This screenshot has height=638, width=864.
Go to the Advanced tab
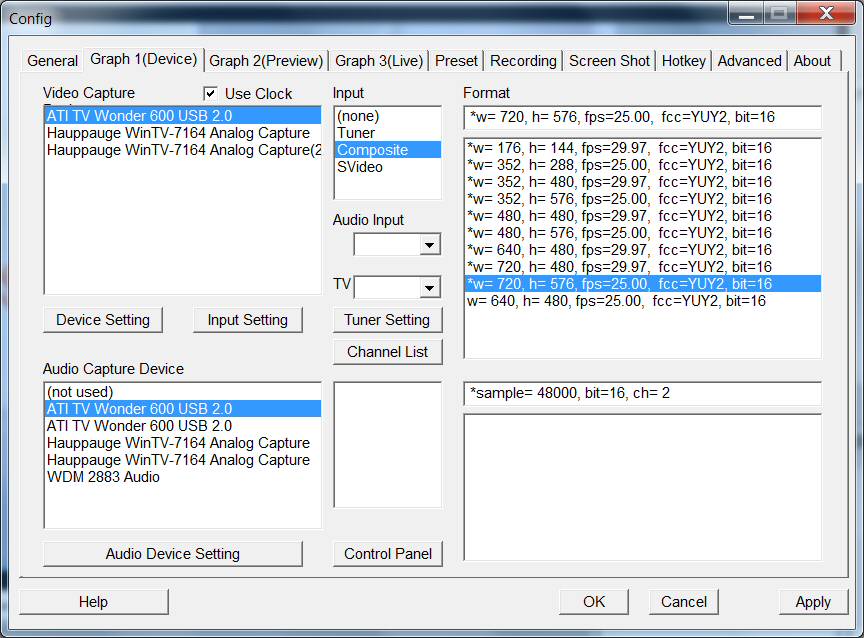[x=749, y=61]
